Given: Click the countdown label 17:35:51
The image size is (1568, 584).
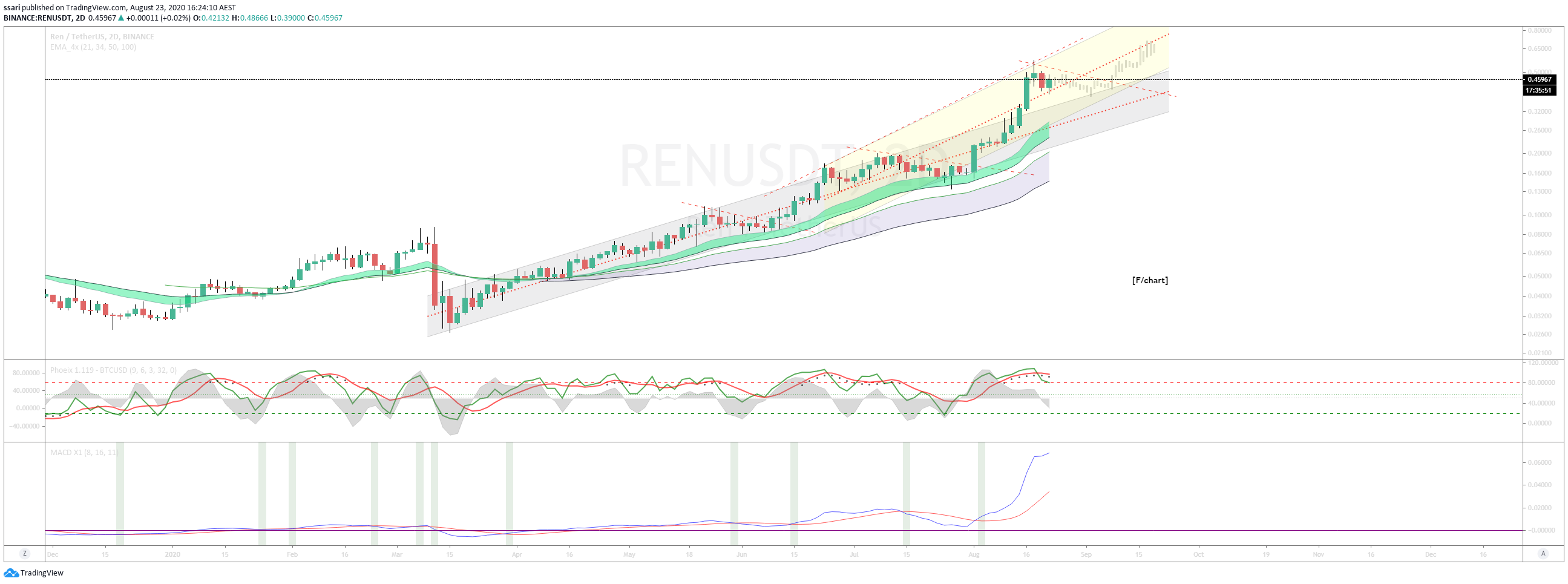Looking at the screenshot, I should coord(1540,90).
